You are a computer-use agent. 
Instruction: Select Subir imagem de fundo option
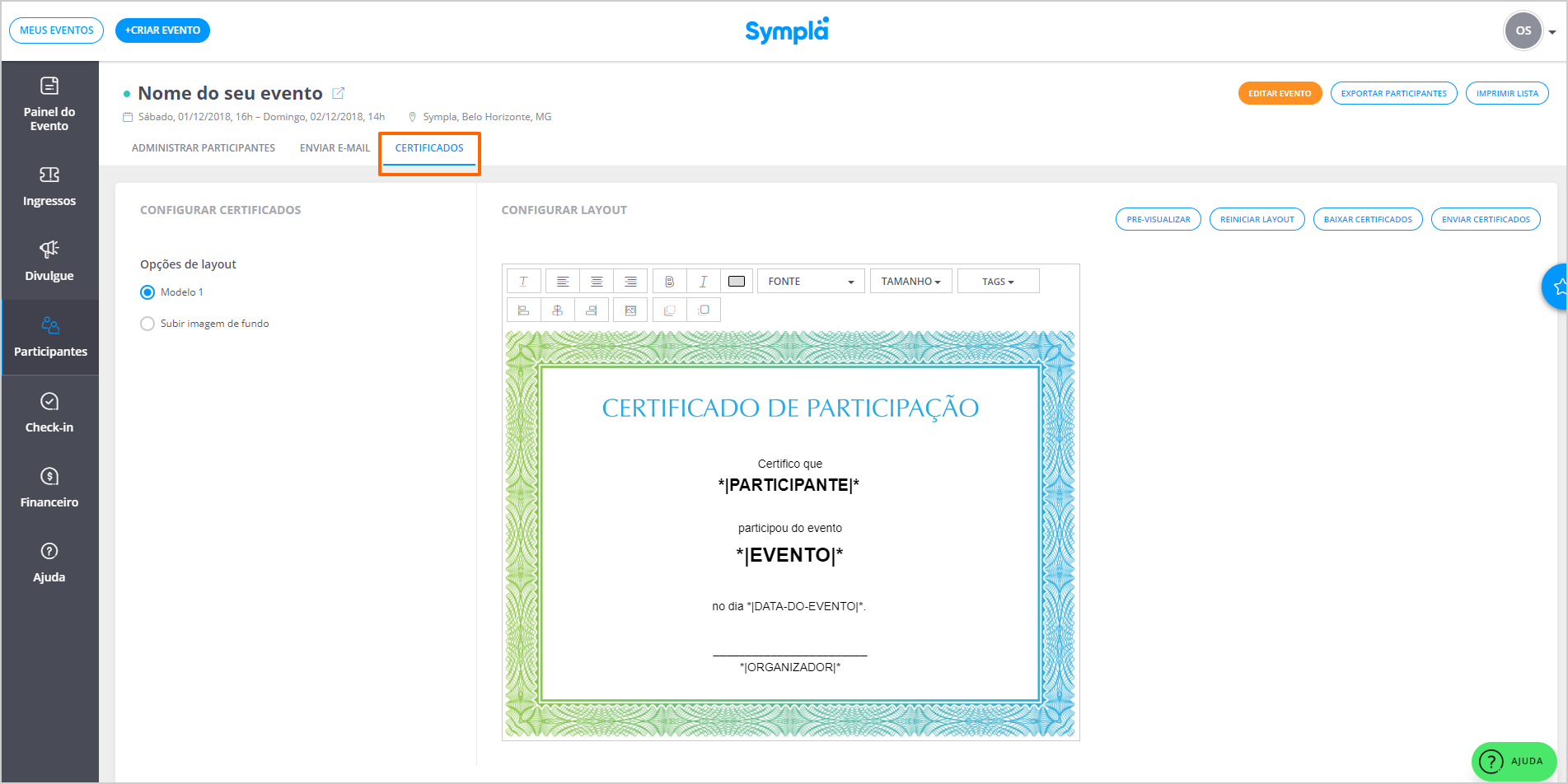147,324
